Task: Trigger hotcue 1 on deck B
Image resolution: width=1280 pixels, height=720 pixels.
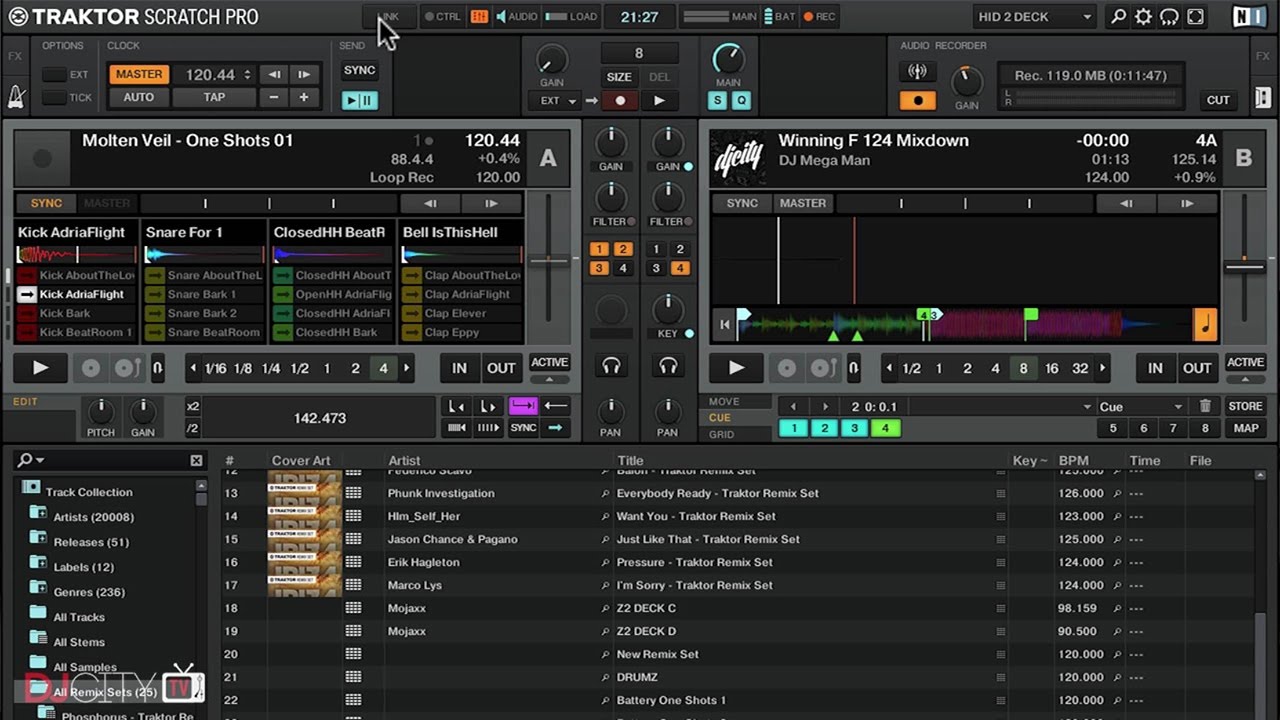Action: pyautogui.click(x=794, y=428)
